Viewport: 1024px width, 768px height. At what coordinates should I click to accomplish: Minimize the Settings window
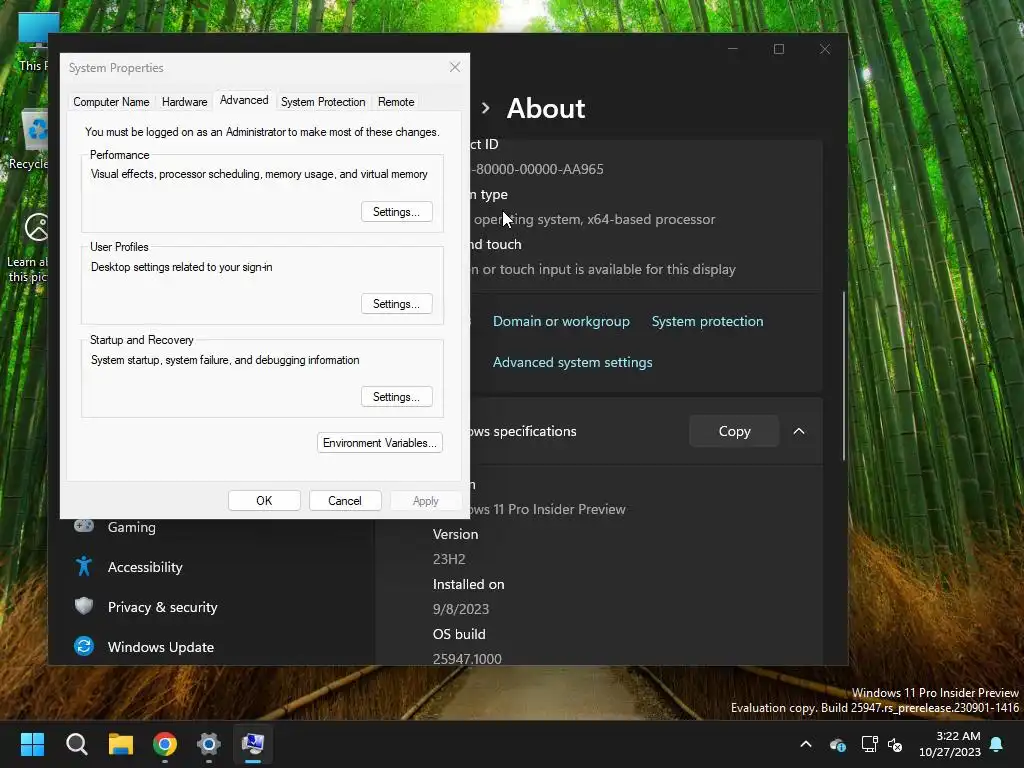click(733, 49)
